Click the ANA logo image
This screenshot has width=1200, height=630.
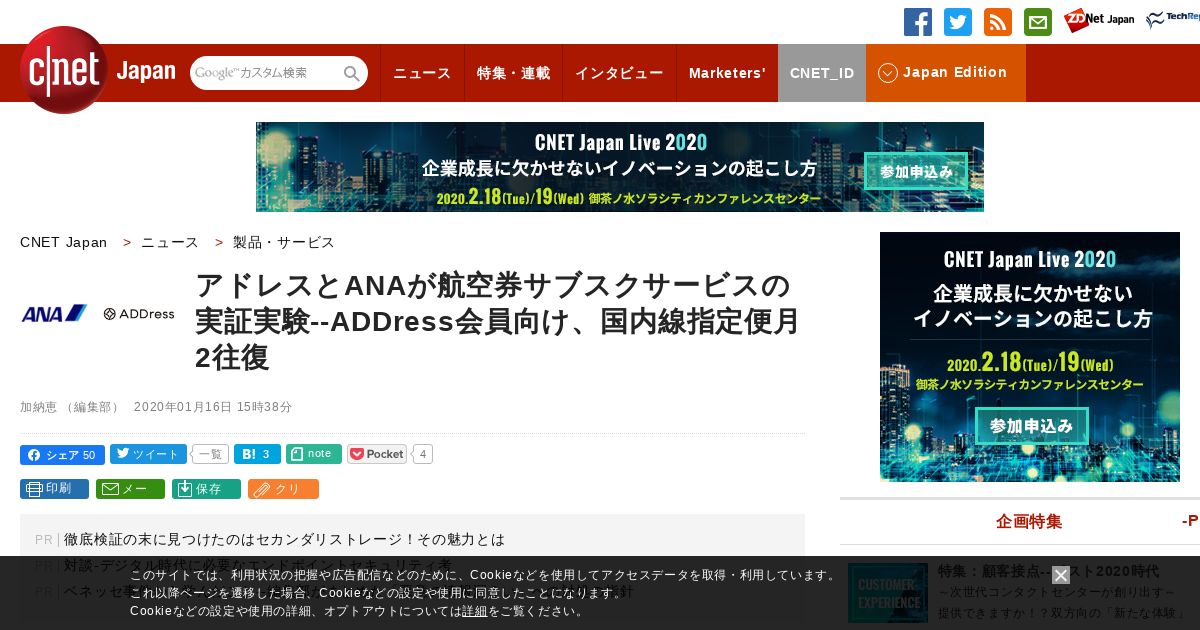55,314
